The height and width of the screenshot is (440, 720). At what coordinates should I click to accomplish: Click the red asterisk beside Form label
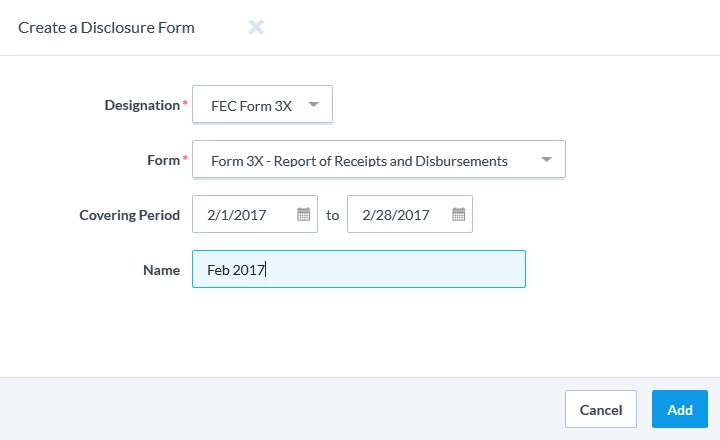[x=185, y=158]
